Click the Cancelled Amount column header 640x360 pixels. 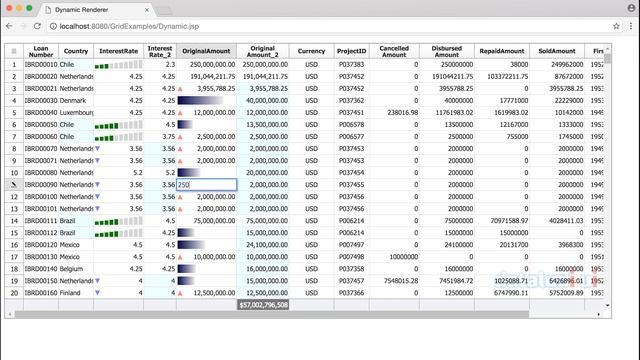point(394,51)
